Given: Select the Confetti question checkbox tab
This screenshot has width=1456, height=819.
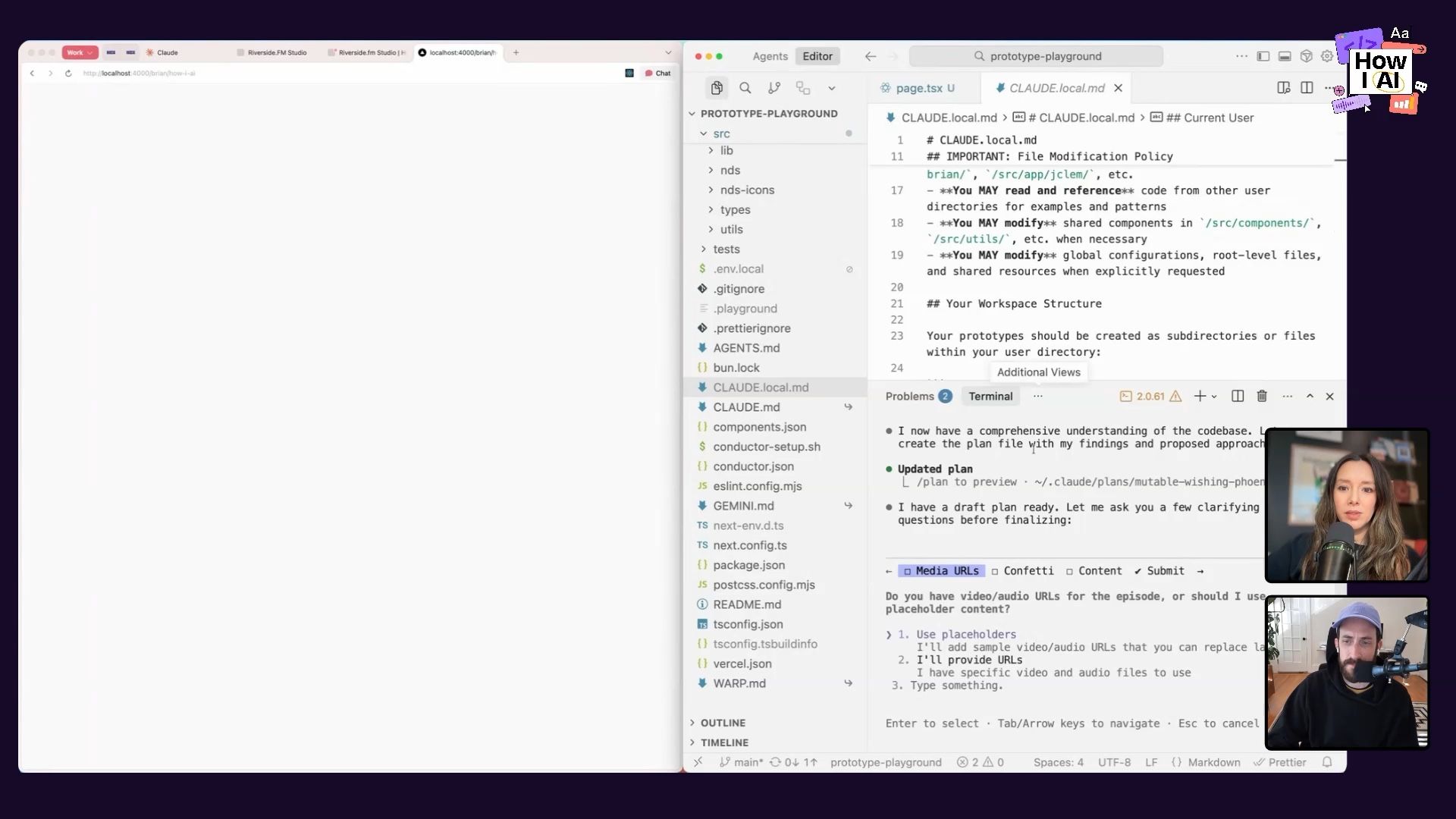Looking at the screenshot, I should point(1022,571).
